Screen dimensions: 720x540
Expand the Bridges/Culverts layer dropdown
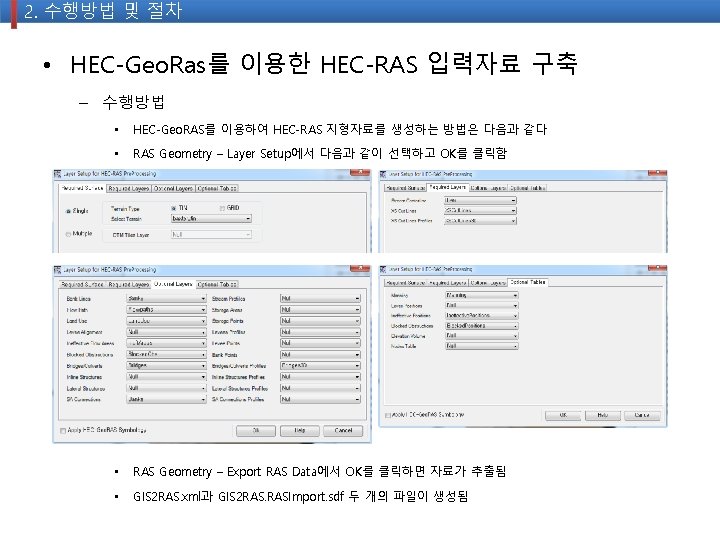click(166, 366)
